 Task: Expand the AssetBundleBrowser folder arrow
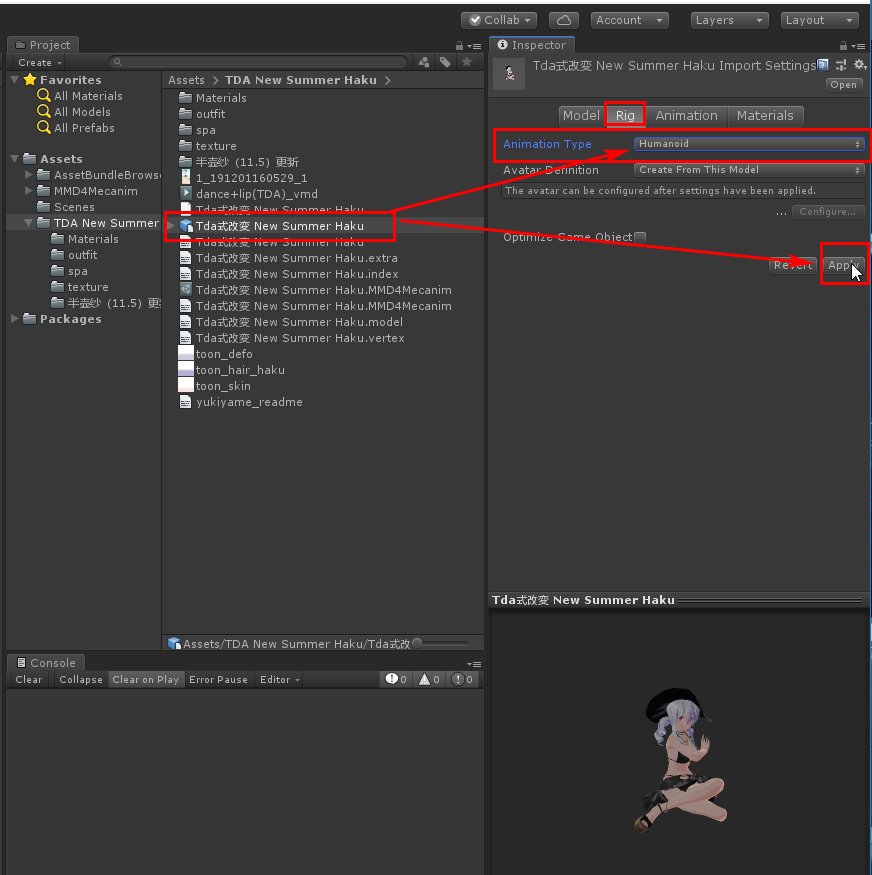[x=28, y=175]
